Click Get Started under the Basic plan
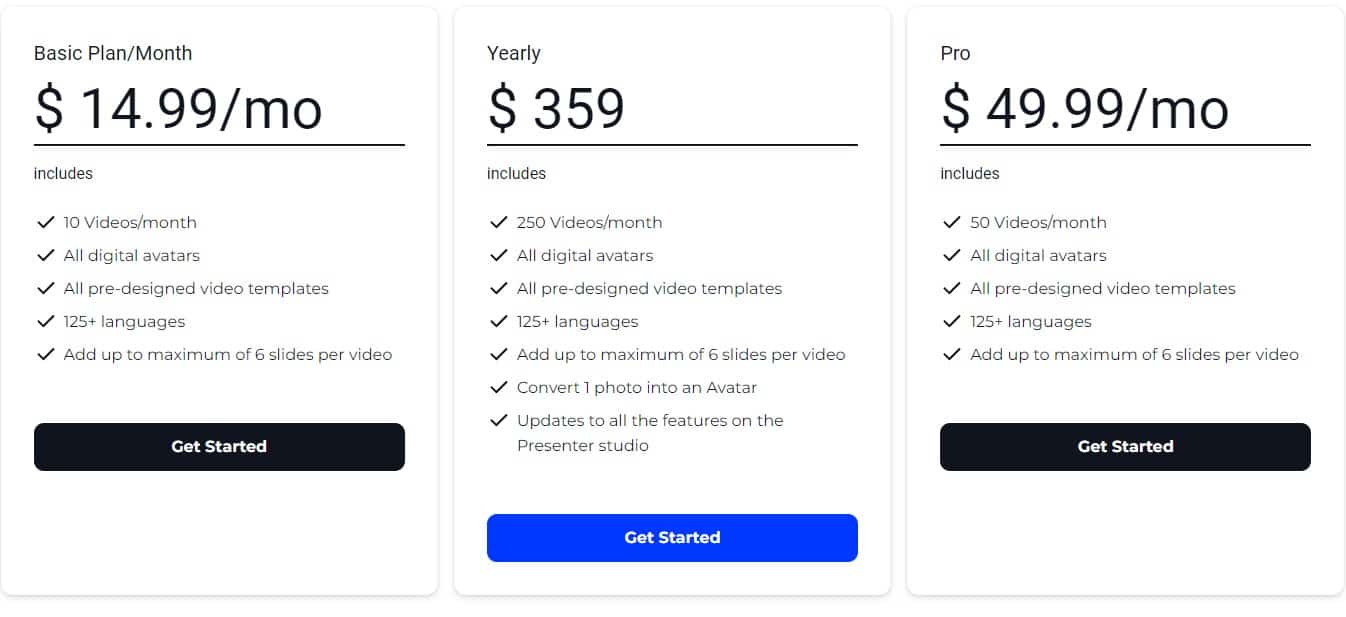The width and height of the screenshot is (1346, 617). [219, 447]
